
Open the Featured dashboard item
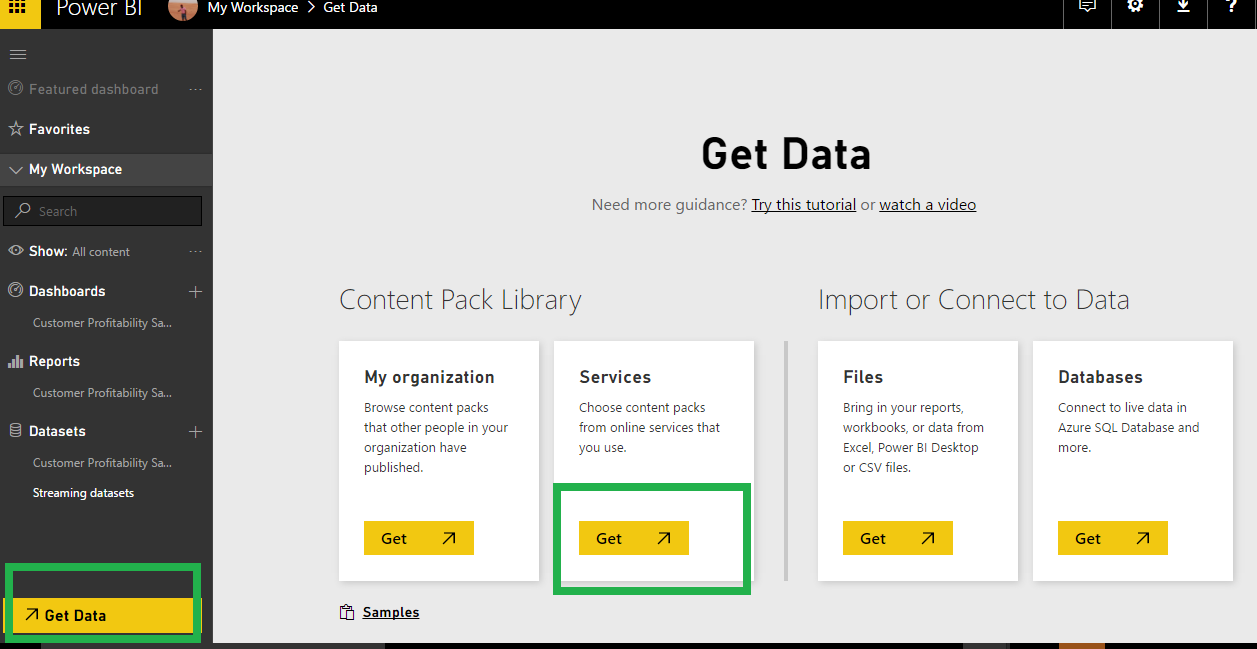coord(93,89)
